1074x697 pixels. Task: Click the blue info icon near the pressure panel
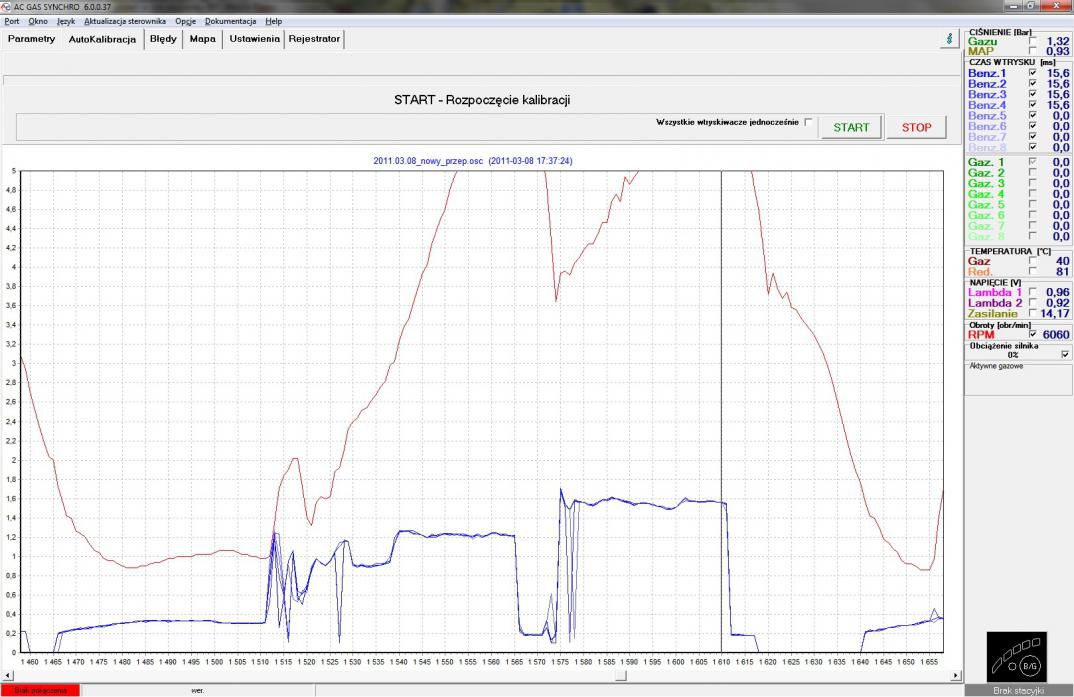click(x=950, y=38)
